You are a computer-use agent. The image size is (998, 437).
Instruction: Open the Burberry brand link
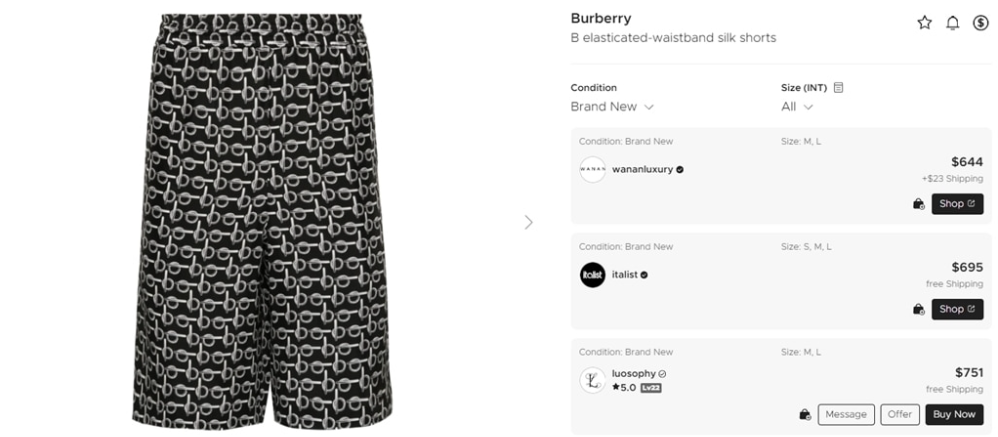coord(600,18)
